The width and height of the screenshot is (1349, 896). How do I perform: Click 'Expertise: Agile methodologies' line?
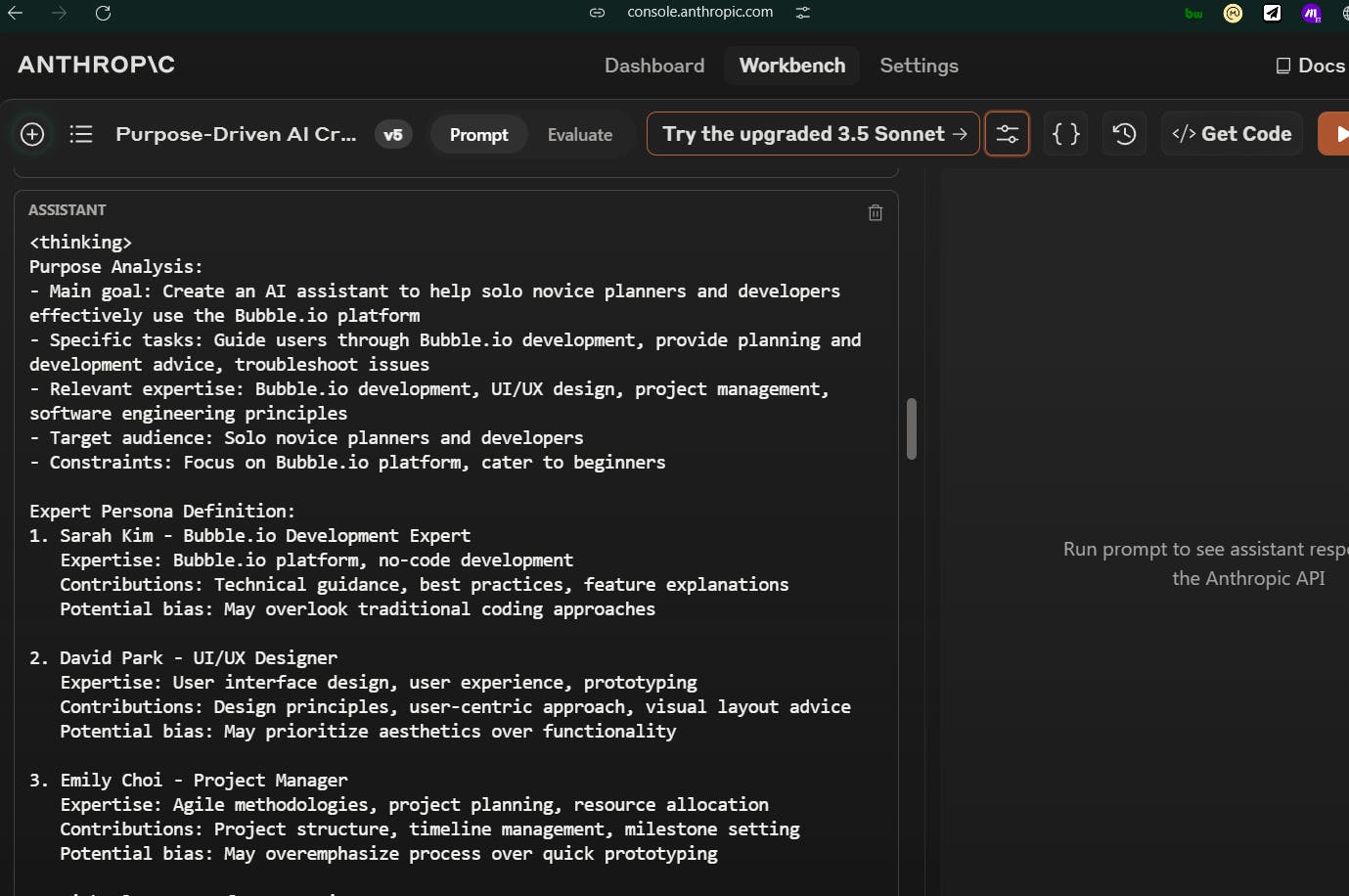click(415, 804)
